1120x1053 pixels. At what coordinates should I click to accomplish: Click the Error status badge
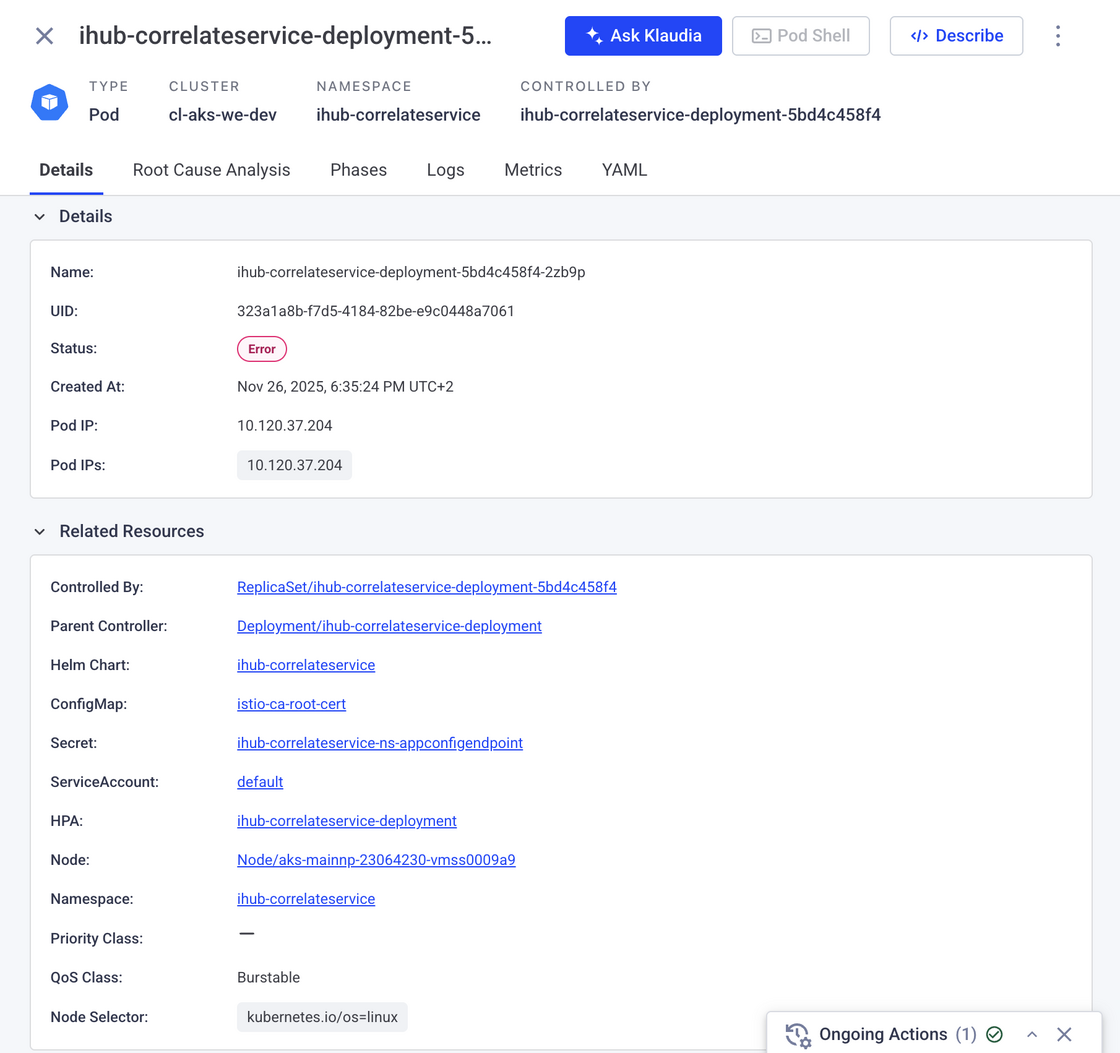[262, 349]
